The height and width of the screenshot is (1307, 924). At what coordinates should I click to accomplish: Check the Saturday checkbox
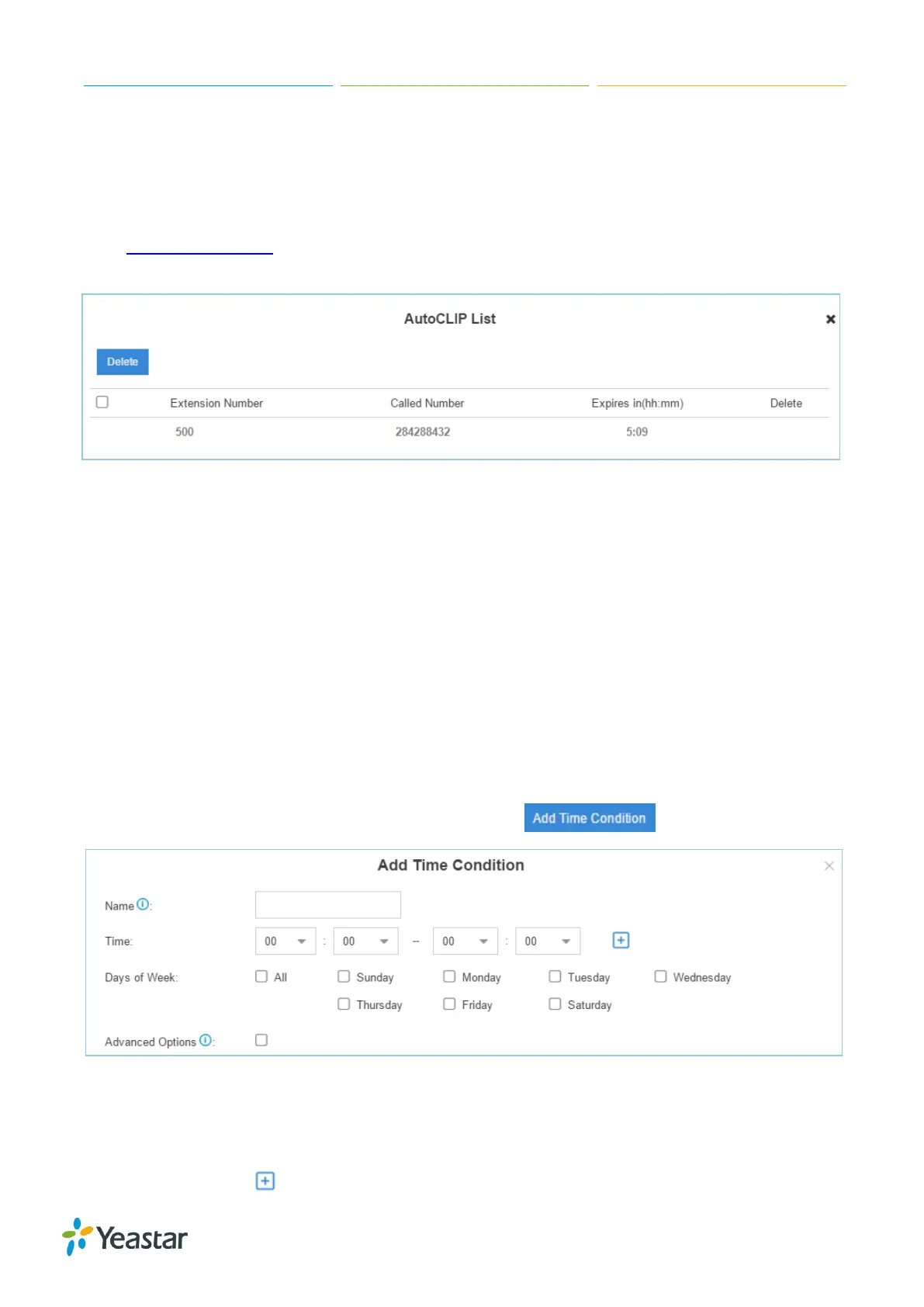pyautogui.click(x=555, y=1004)
